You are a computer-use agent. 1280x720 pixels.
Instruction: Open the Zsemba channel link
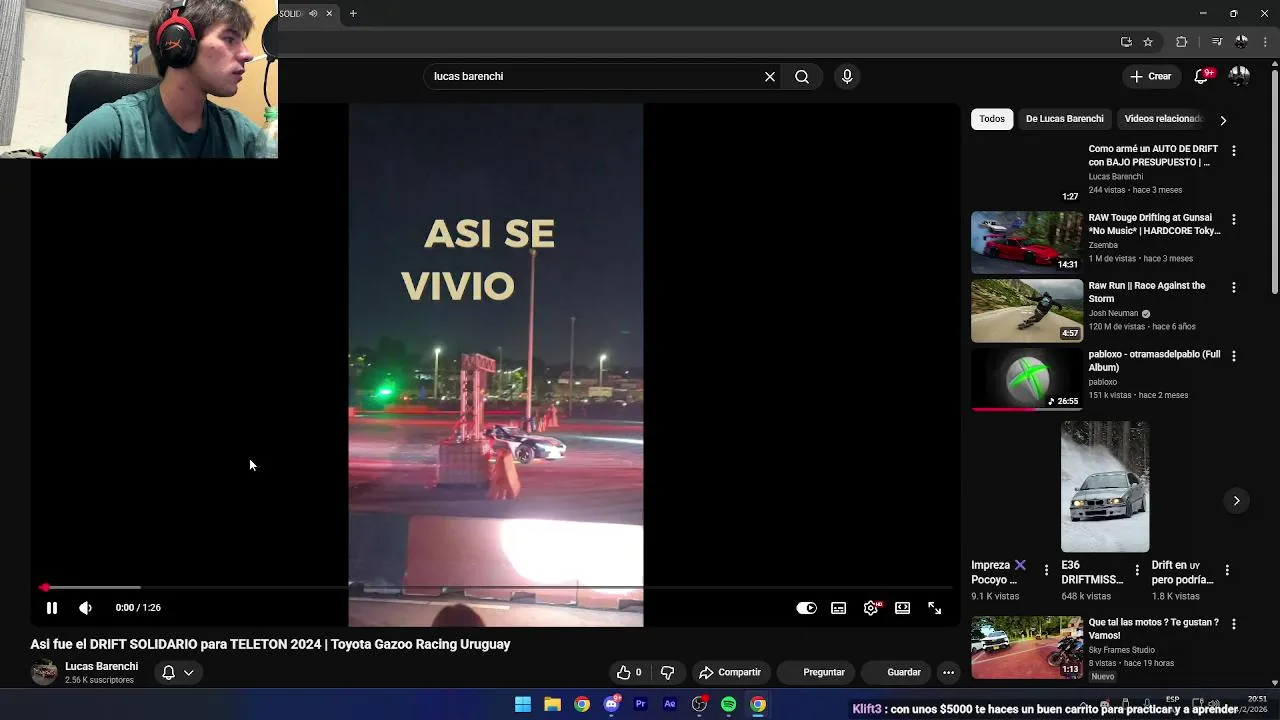tap(1103, 245)
